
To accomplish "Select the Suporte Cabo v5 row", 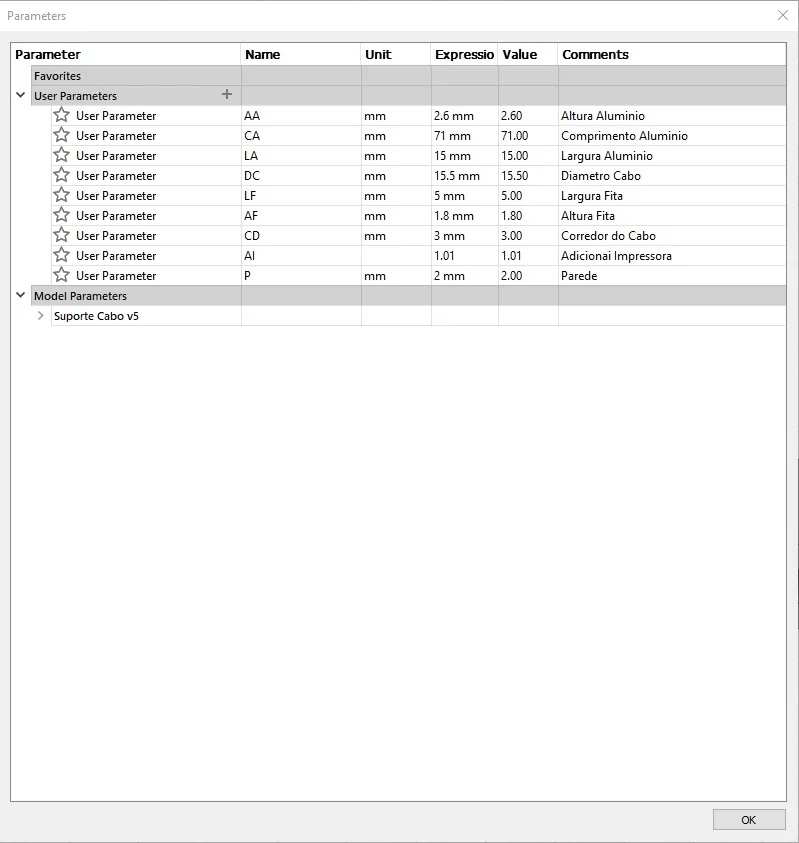I will pos(418,316).
